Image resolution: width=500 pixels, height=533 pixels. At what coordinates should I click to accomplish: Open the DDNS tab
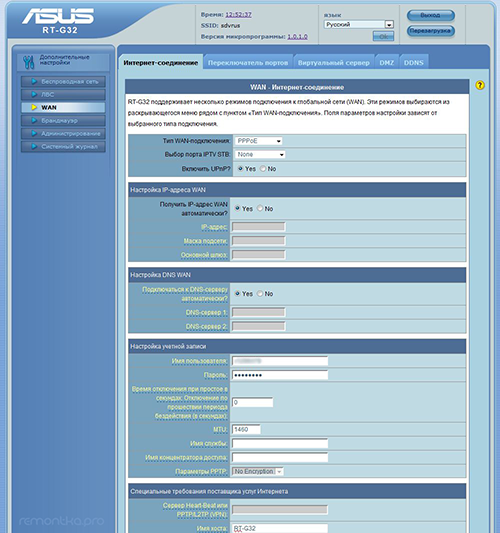[414, 63]
